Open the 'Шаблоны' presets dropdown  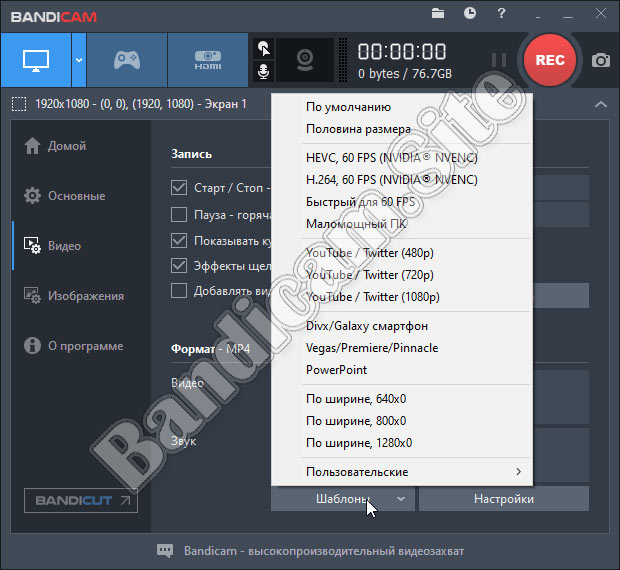coord(342,499)
